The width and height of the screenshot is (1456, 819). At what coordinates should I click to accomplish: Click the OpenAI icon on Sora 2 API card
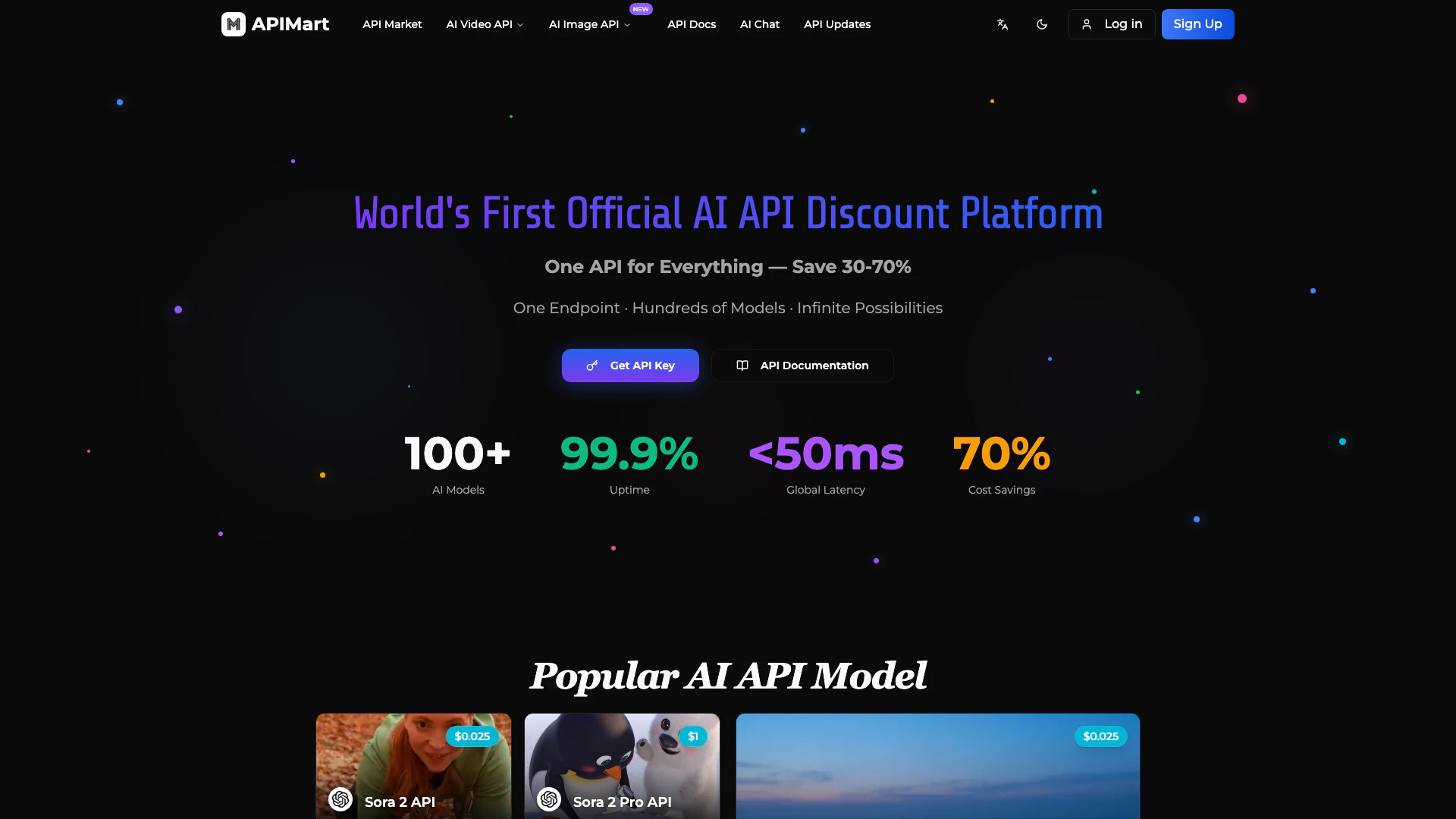pos(340,799)
